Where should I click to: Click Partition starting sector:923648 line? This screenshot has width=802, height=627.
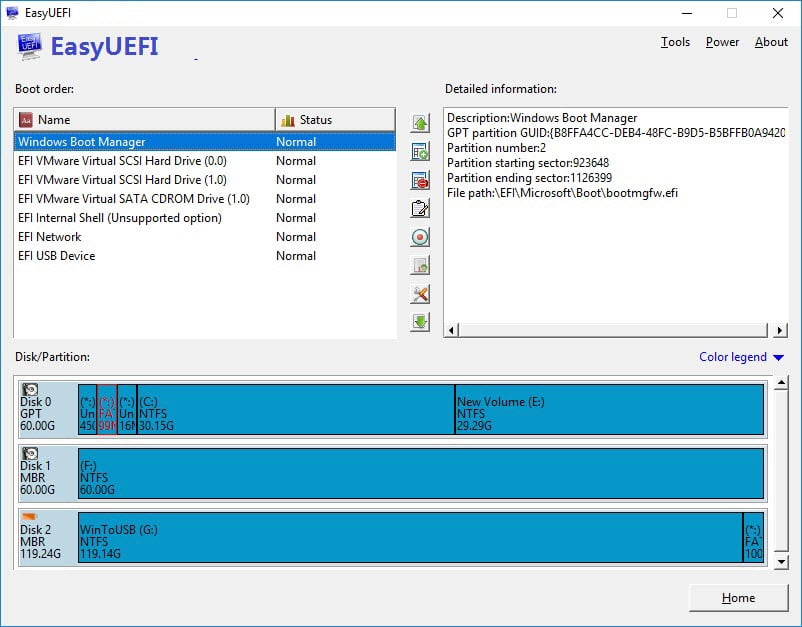pyautogui.click(x=528, y=163)
